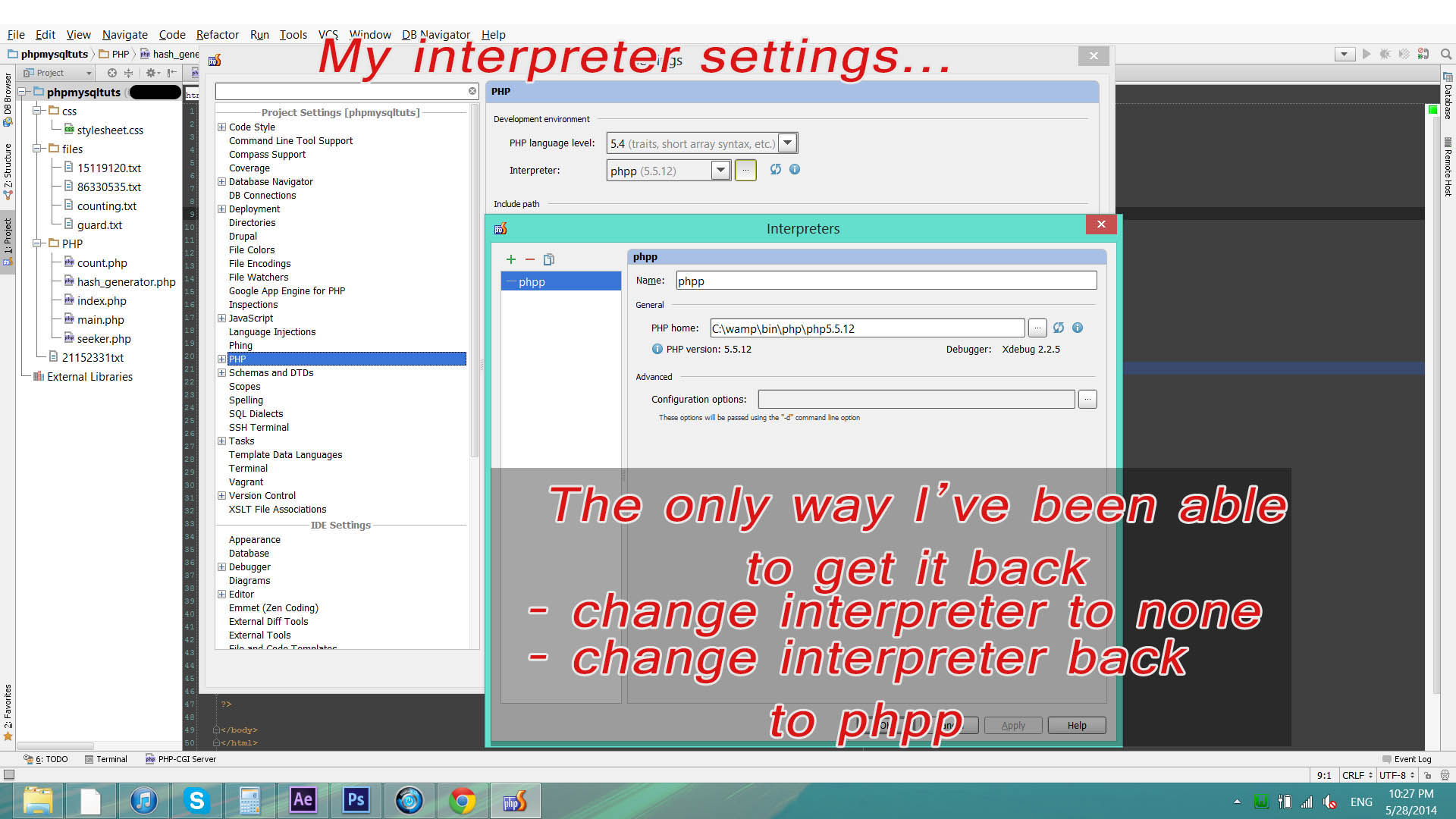Launch Google Chrome from the taskbar
This screenshot has width=1456, height=819.
point(462,801)
